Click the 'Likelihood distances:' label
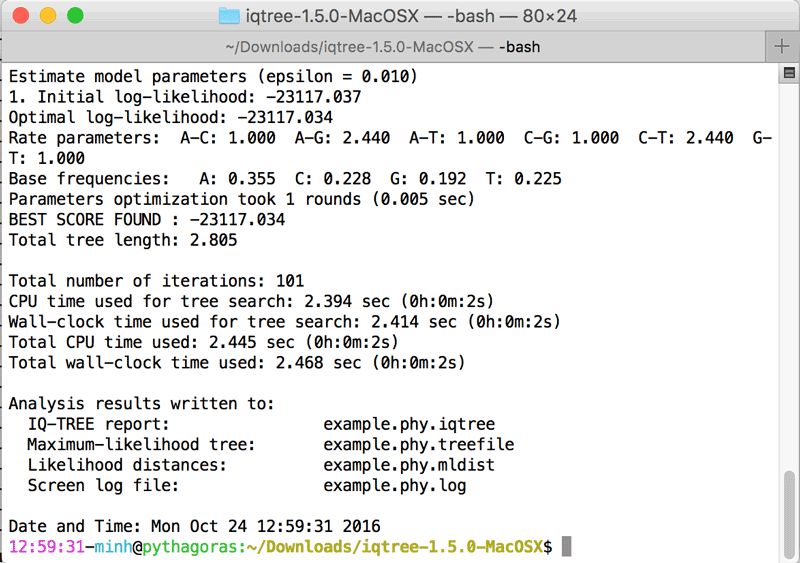This screenshot has width=800, height=563. [127, 465]
